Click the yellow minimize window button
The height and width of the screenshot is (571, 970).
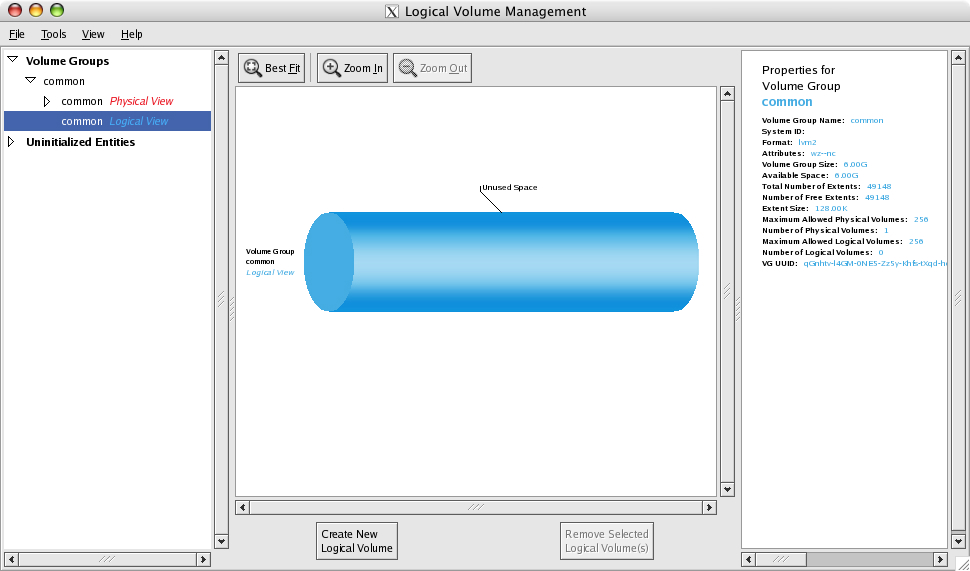35,11
